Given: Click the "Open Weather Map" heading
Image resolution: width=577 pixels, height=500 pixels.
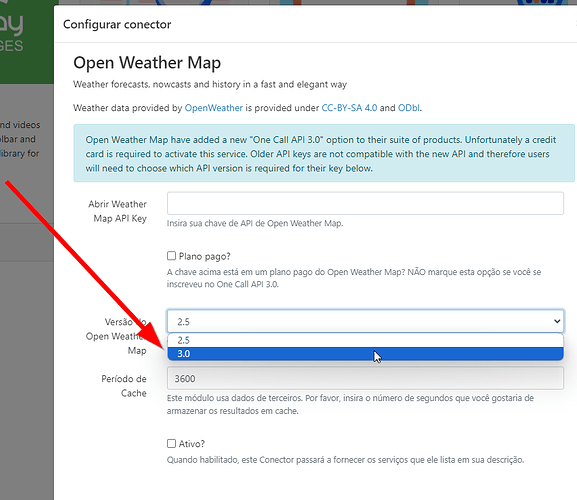Looking at the screenshot, I should (x=147, y=63).
